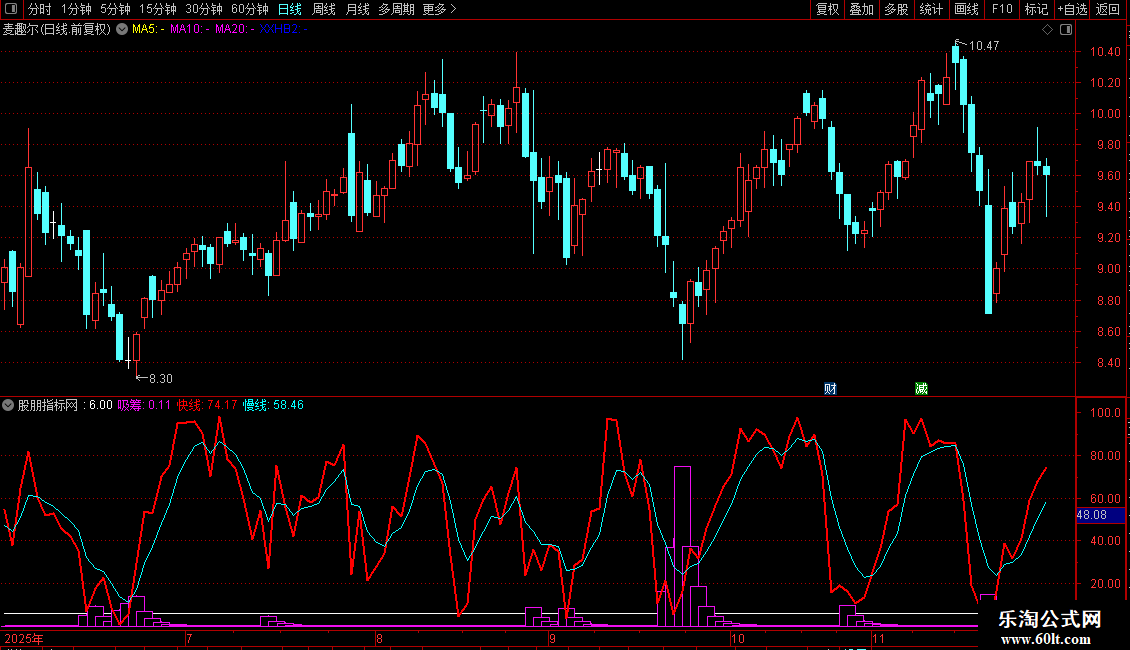Open the F10 company info
Image resolution: width=1130 pixels, height=650 pixels.
1002,9
